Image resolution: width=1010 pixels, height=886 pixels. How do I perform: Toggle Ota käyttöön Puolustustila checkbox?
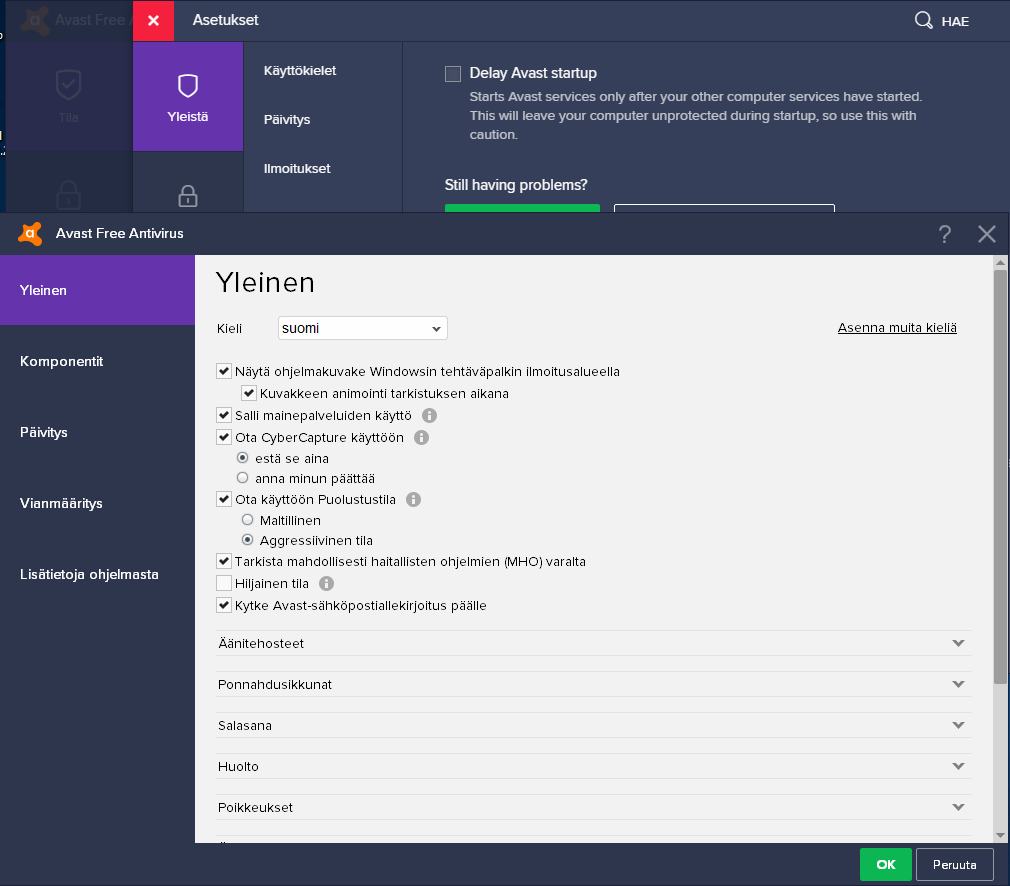[224, 499]
